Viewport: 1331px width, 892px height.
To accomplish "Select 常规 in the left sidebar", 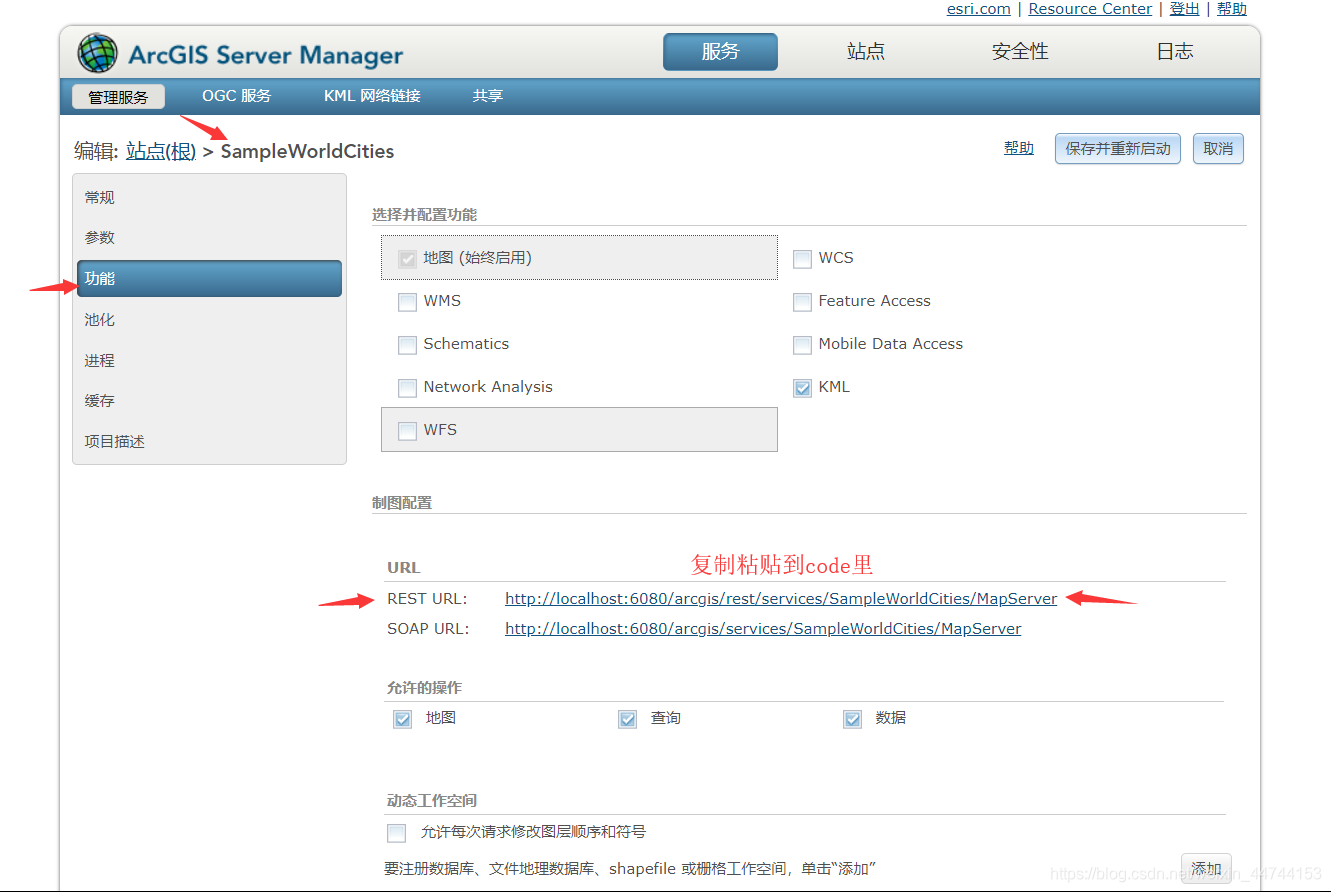I will coord(209,198).
